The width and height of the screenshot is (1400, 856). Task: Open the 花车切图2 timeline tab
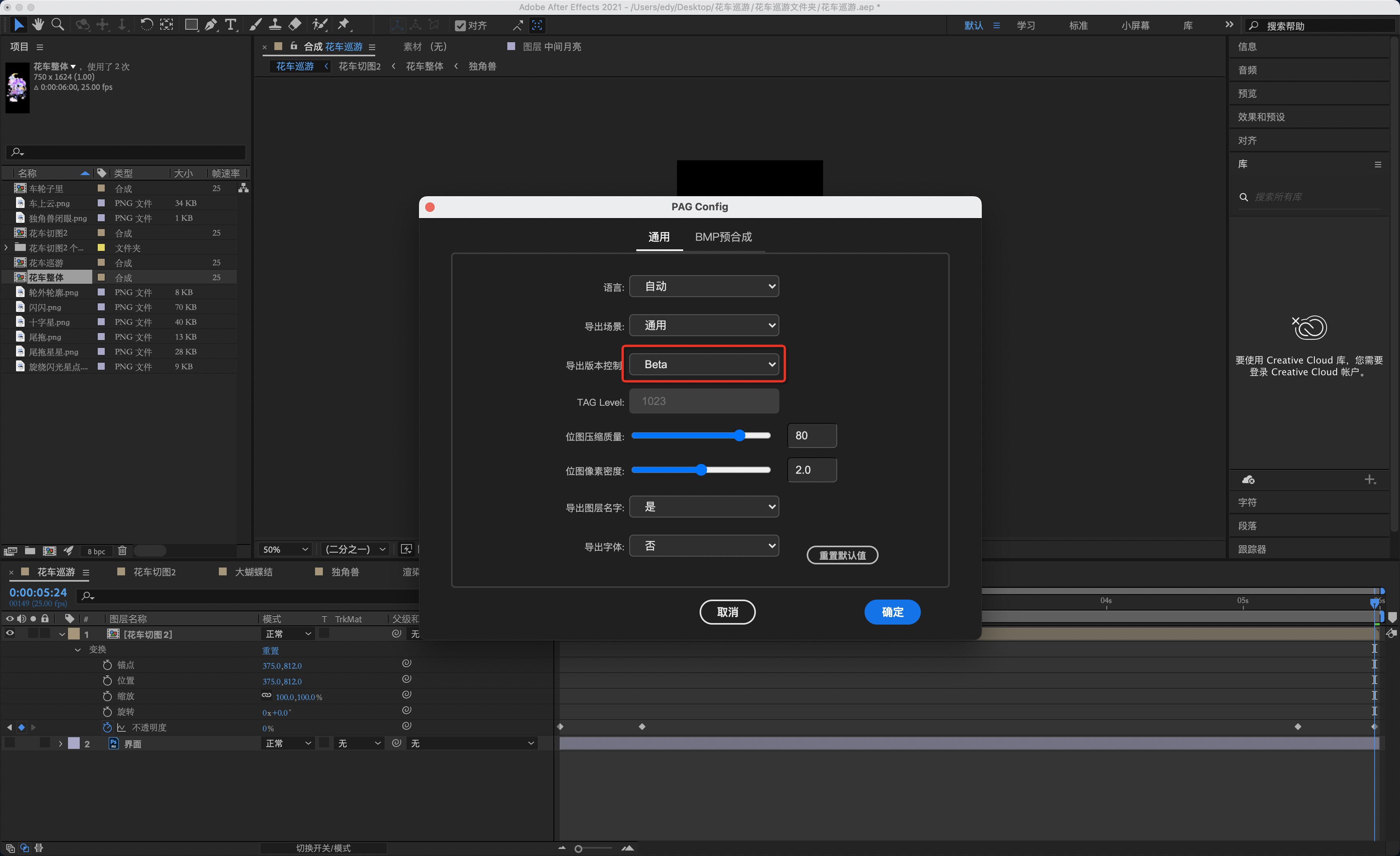[x=154, y=572]
